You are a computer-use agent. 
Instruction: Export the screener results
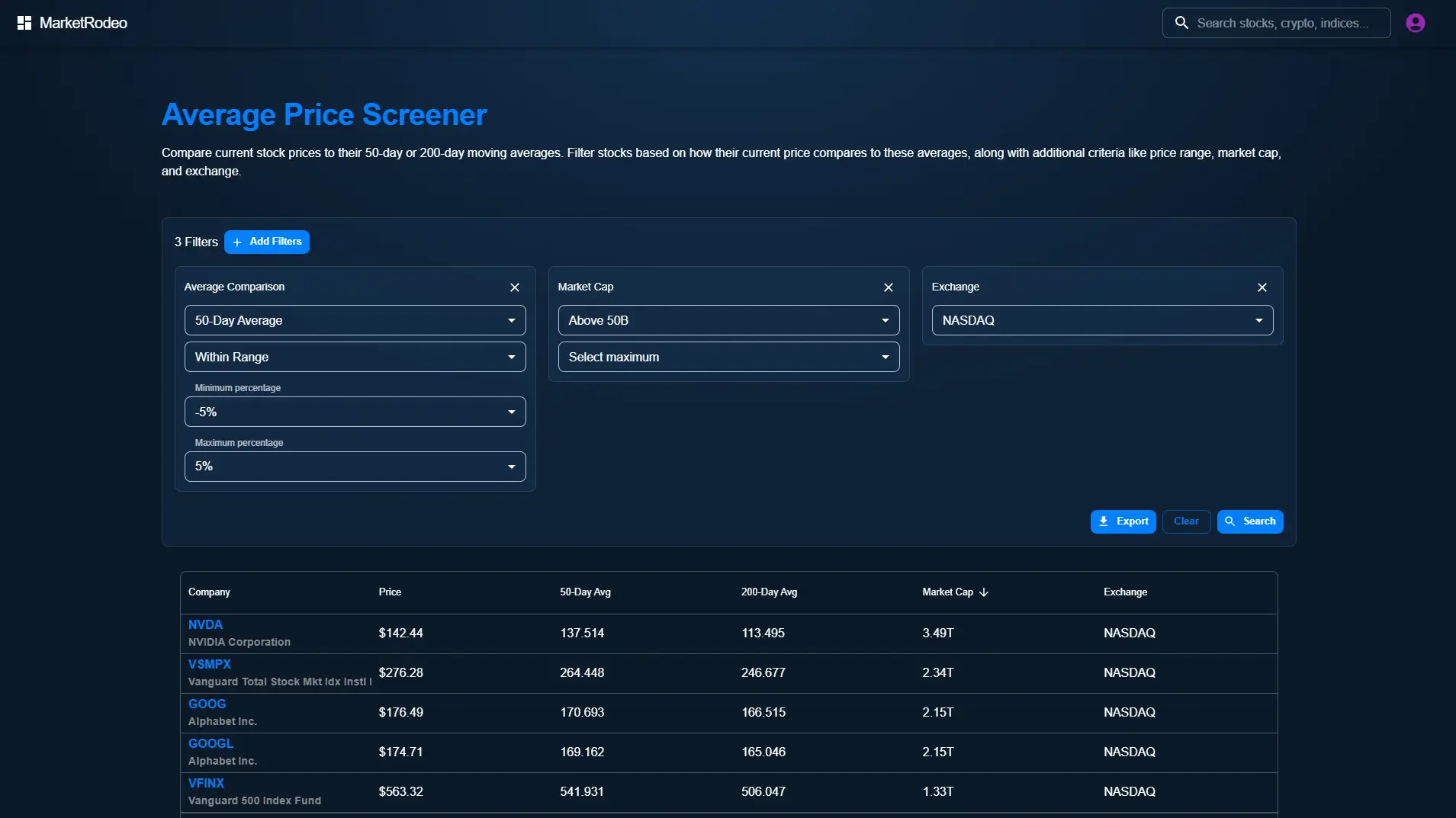coord(1123,521)
